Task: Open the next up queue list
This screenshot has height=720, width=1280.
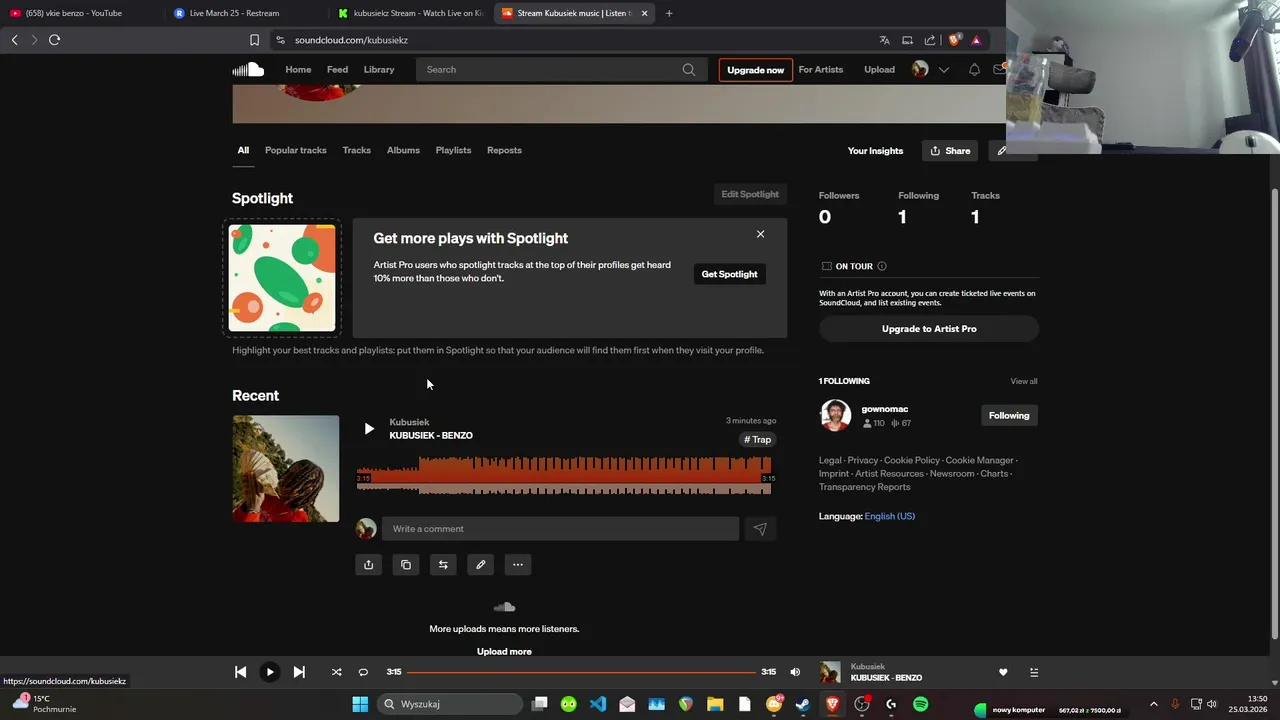Action: [1034, 672]
